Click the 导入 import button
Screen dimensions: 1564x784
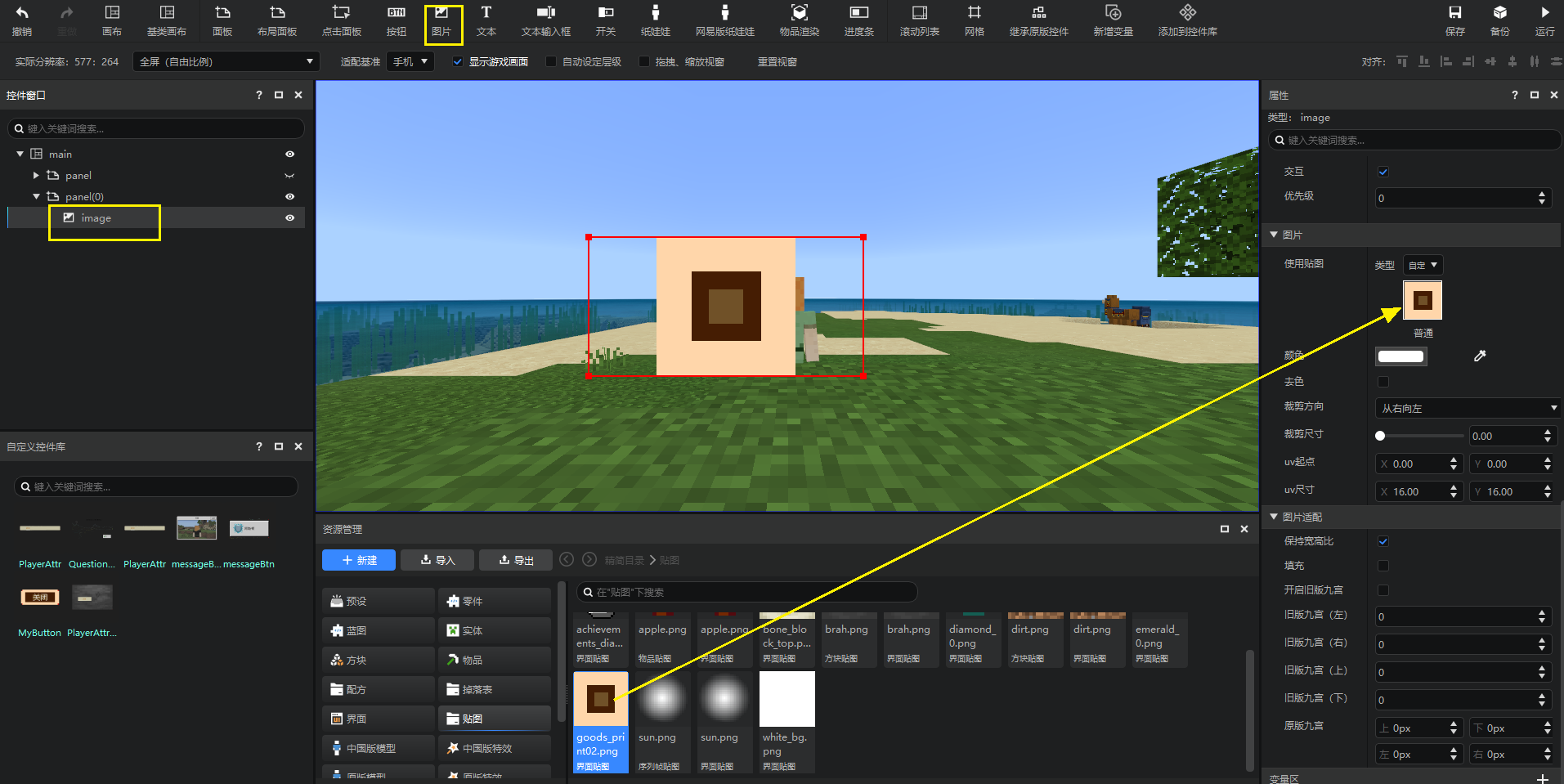437,560
